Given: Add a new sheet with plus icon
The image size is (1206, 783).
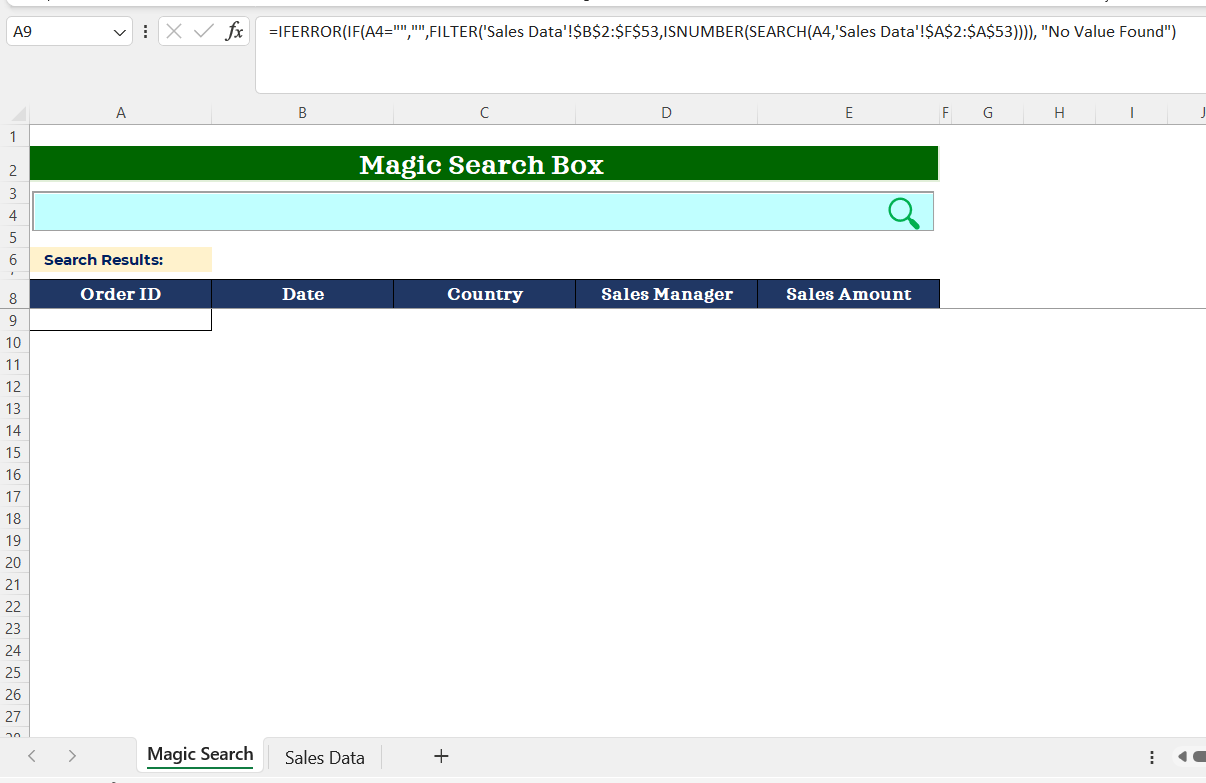Looking at the screenshot, I should point(441,756).
